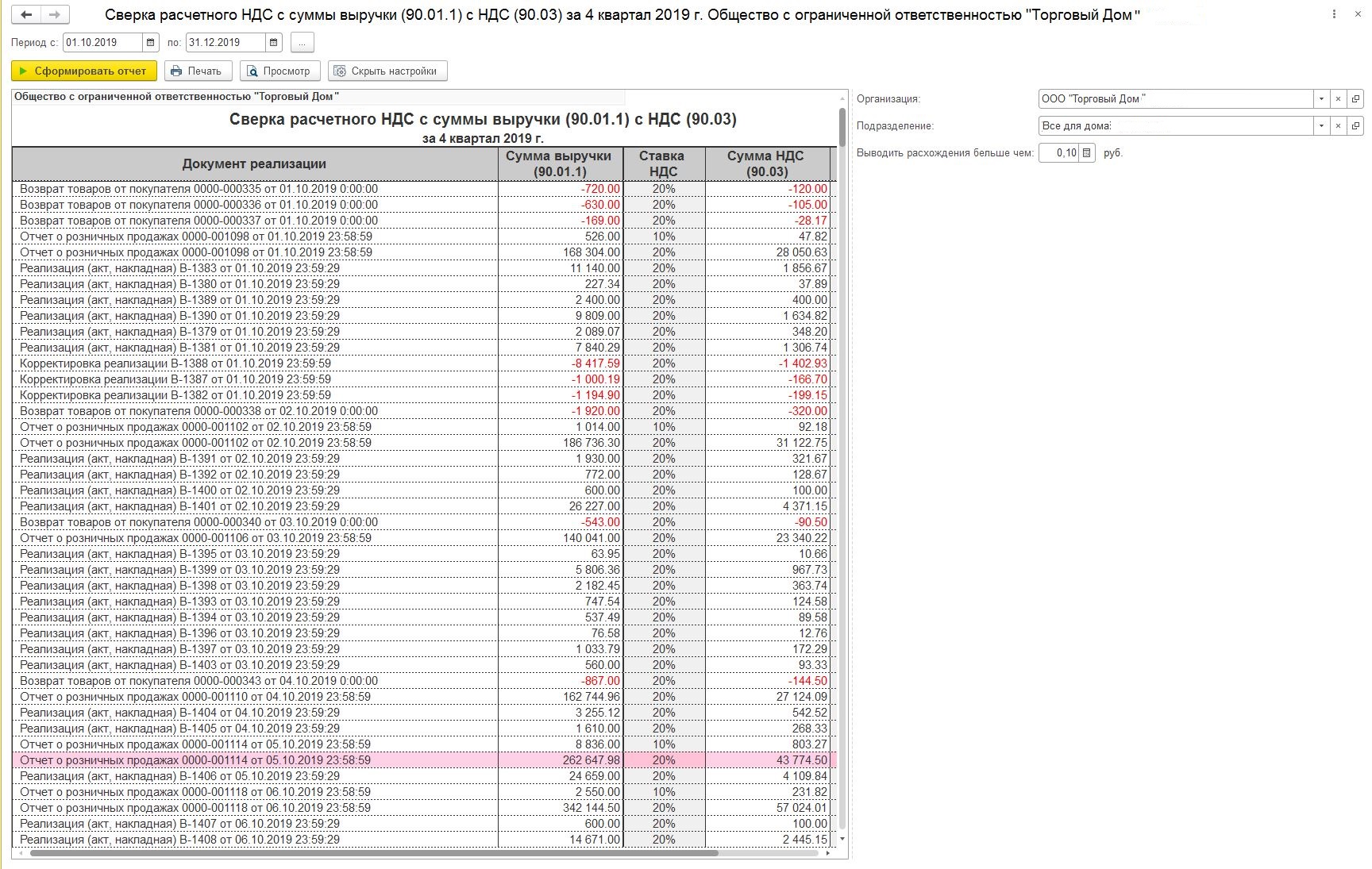Viewport: 1372px width, 869px height.
Task: Go back with the left arrow button
Action: tap(26, 14)
